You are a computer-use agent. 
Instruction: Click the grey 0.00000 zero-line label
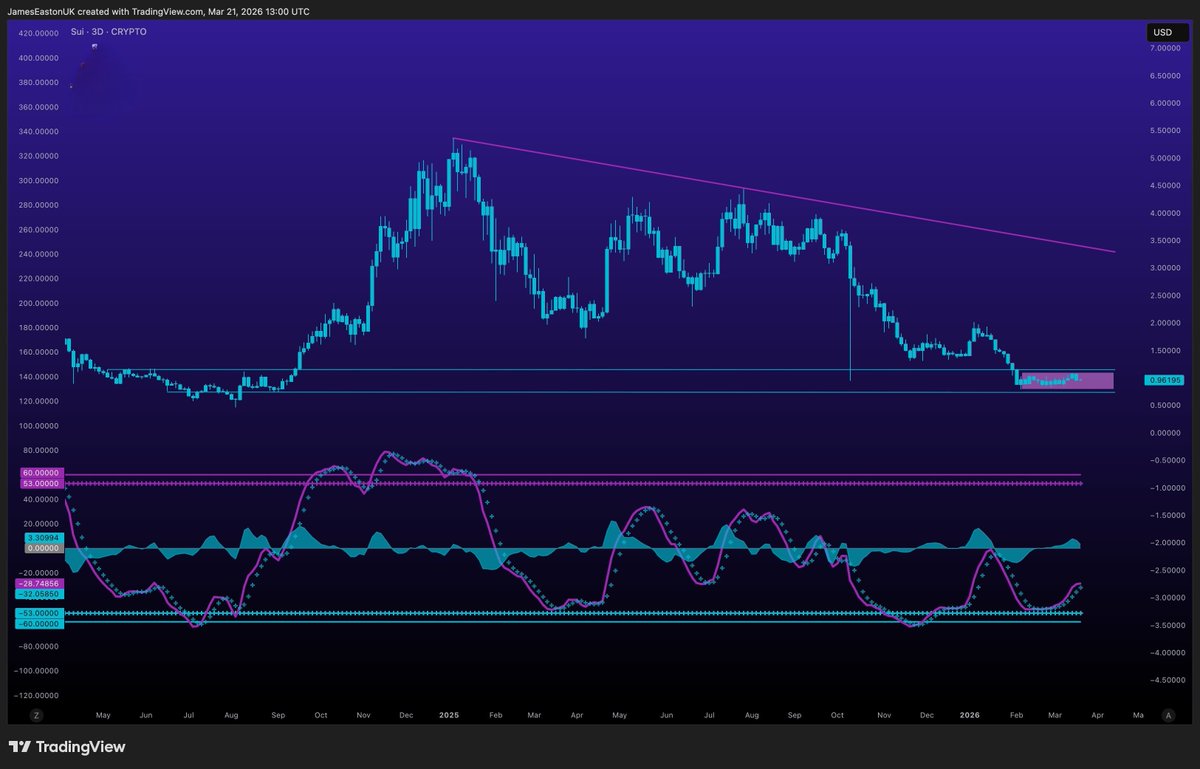46,549
